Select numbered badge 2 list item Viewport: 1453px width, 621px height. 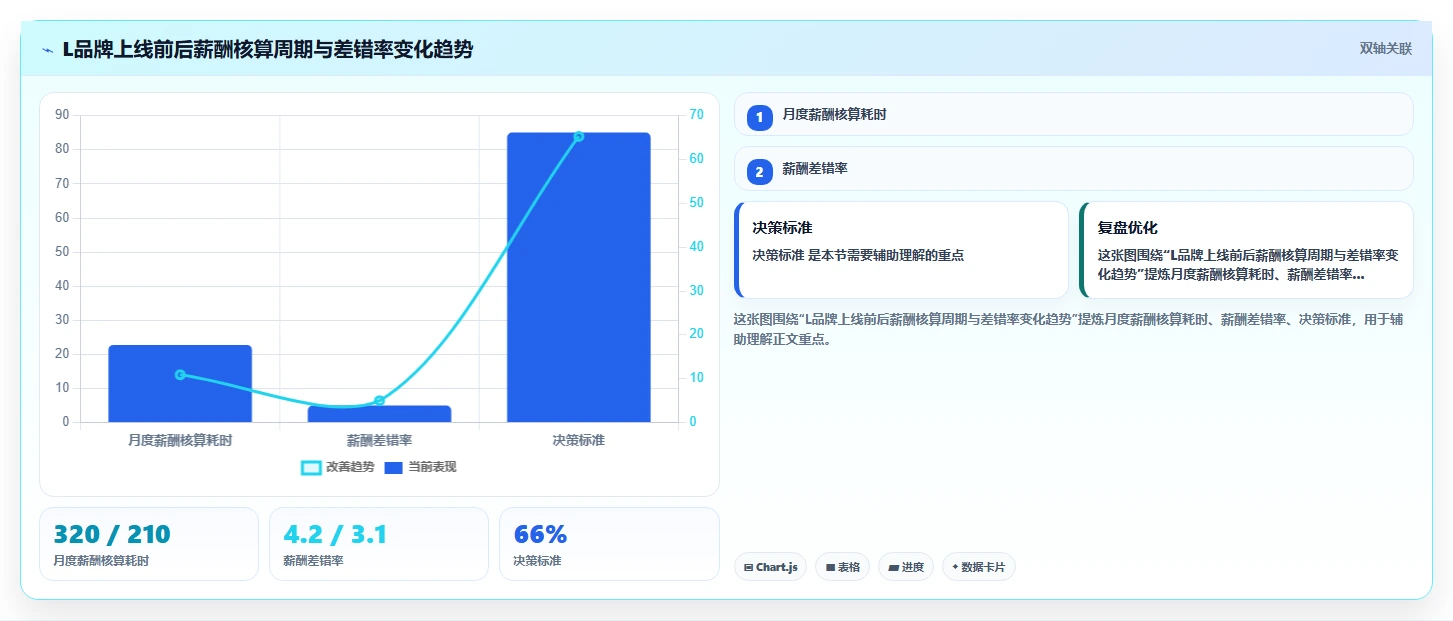tap(759, 172)
